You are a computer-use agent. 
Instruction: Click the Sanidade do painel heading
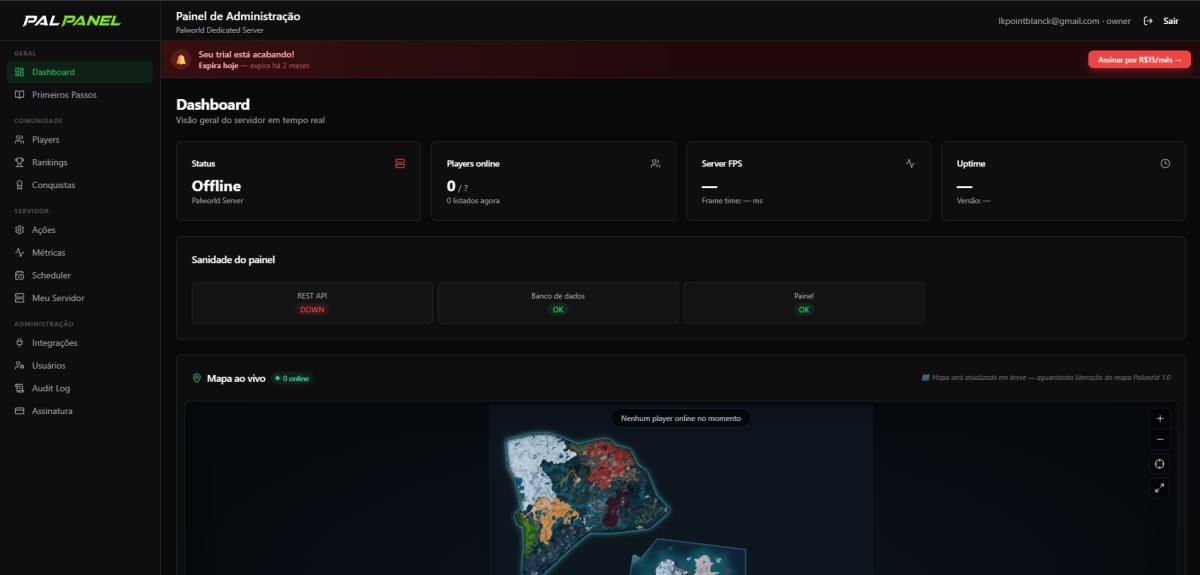coord(233,260)
